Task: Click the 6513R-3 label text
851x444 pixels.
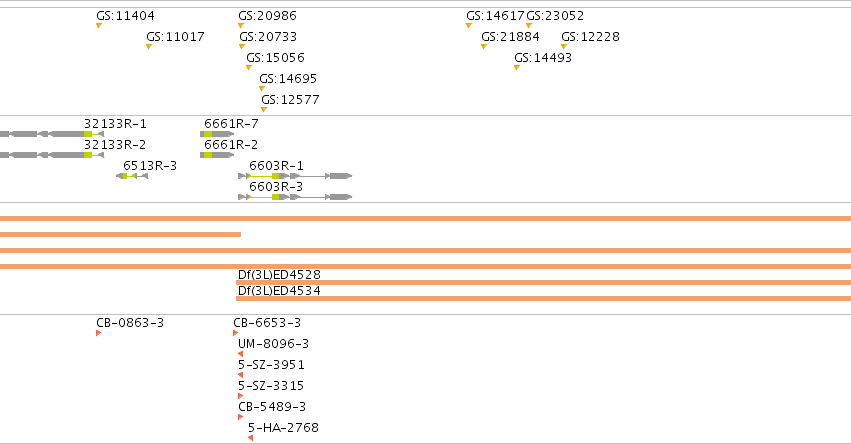Action: click(150, 166)
